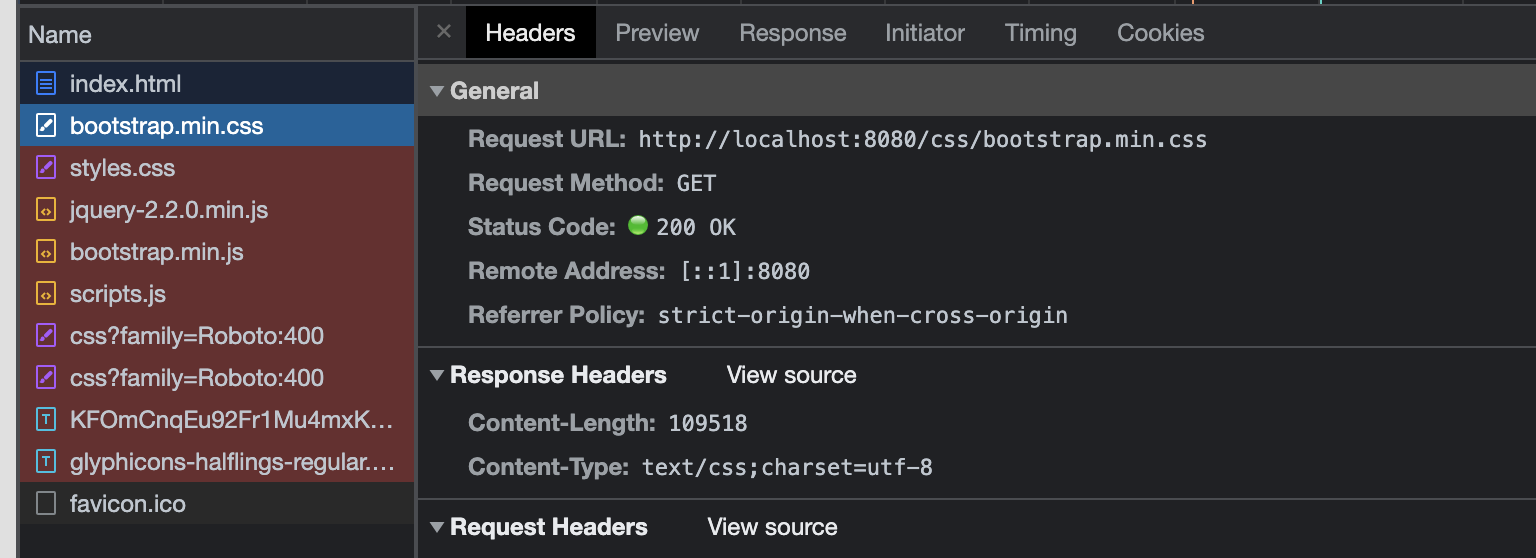Image resolution: width=1536 pixels, height=558 pixels.
Task: Switch to the Preview tab
Action: (657, 33)
